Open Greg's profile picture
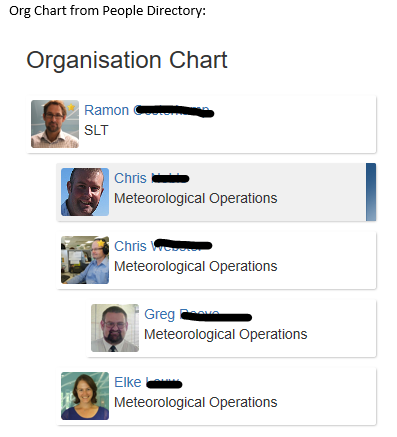The height and width of the screenshot is (437, 397). point(115,328)
